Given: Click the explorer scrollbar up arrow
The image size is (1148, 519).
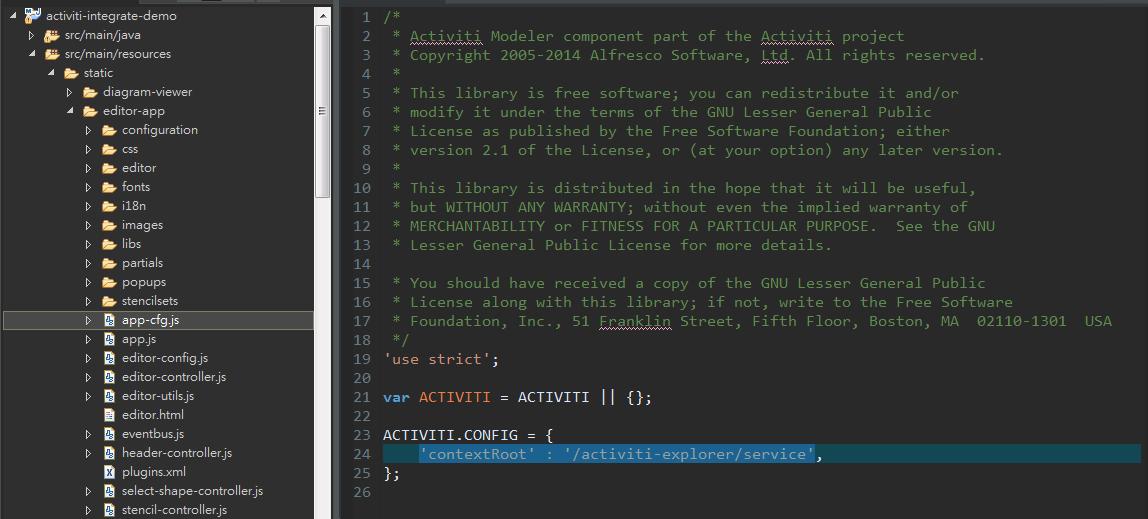Looking at the screenshot, I should coord(322,15).
